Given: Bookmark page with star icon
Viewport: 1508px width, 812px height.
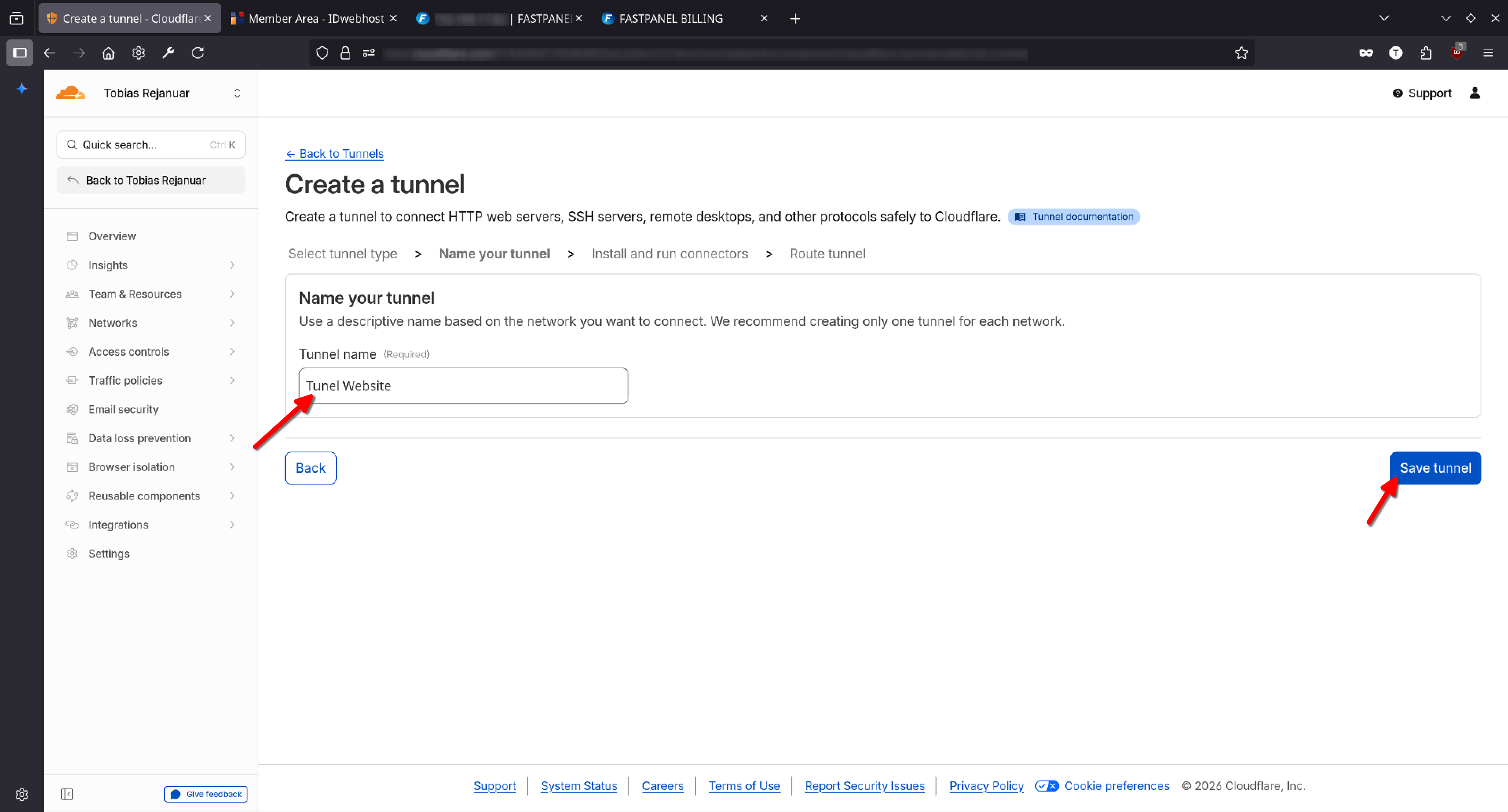Looking at the screenshot, I should point(1241,53).
